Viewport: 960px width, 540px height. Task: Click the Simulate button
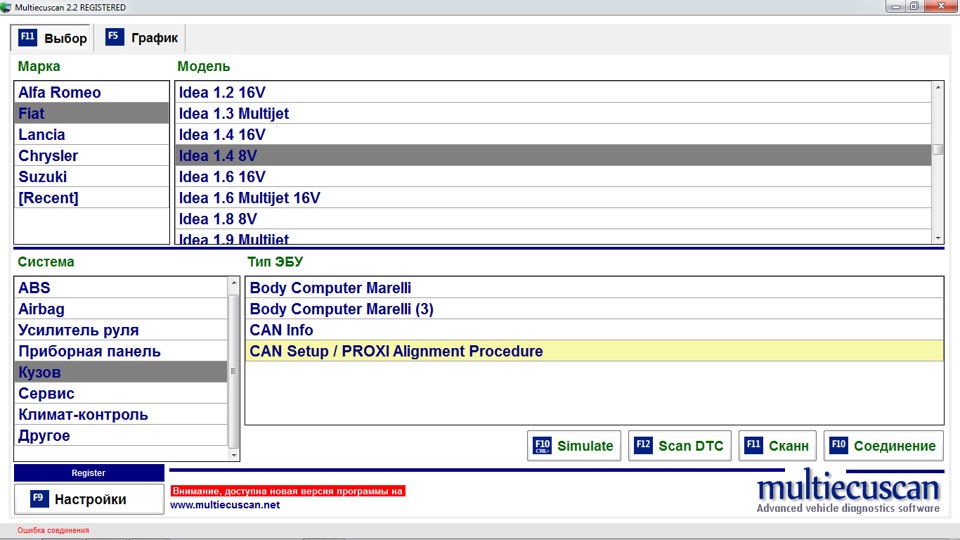click(x=574, y=446)
